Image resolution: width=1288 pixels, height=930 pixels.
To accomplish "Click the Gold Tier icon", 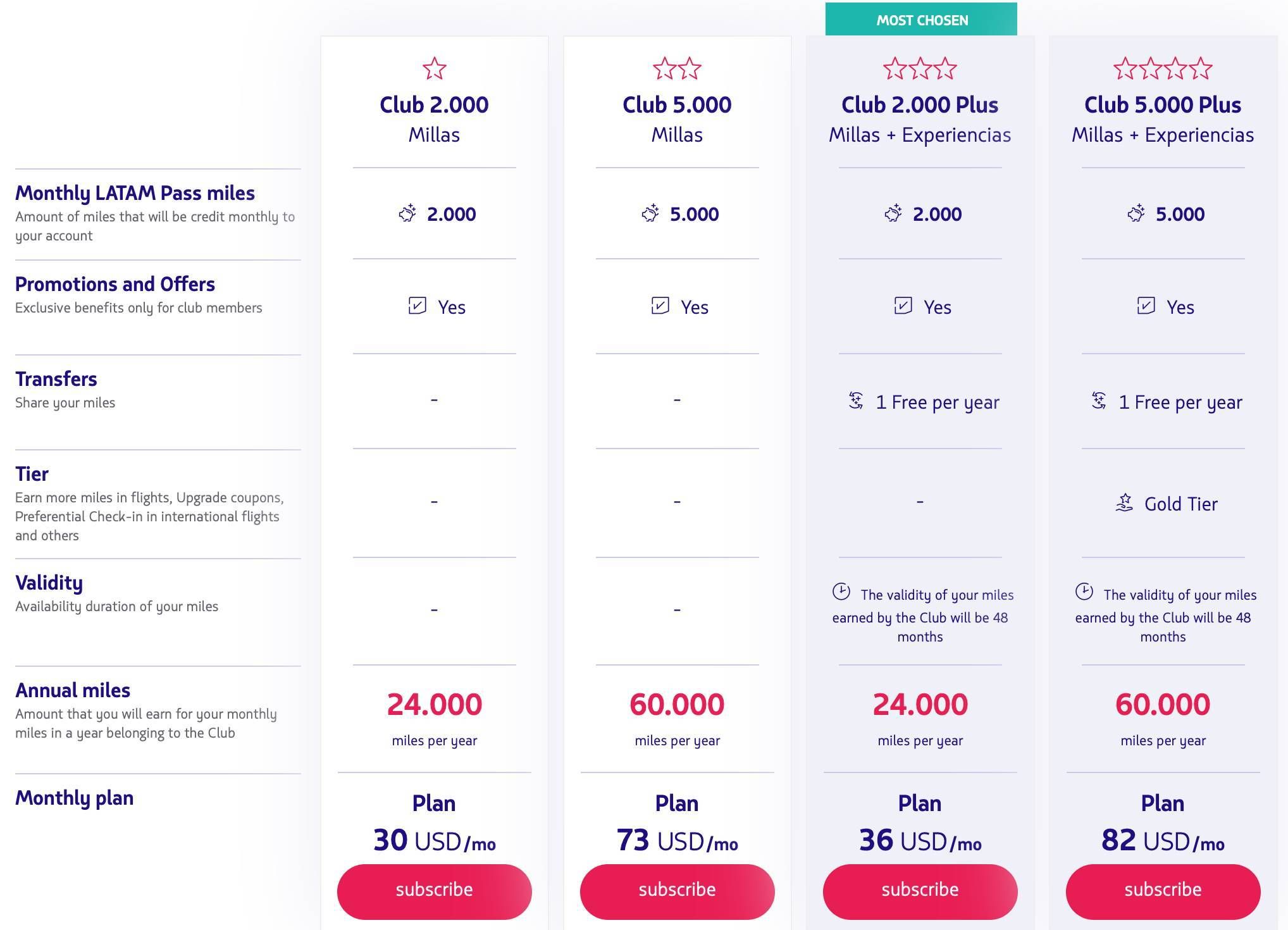I will tap(1124, 503).
